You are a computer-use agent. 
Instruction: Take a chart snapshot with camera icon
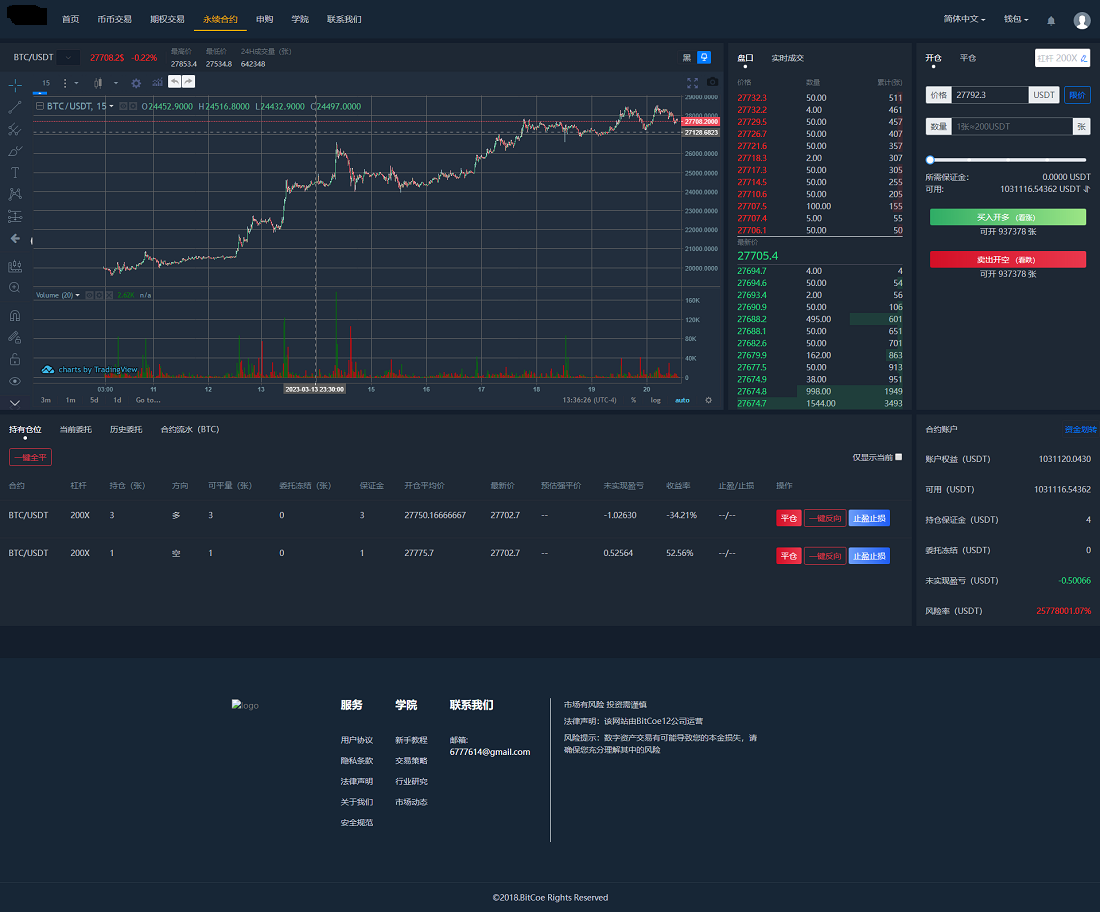[x=712, y=83]
